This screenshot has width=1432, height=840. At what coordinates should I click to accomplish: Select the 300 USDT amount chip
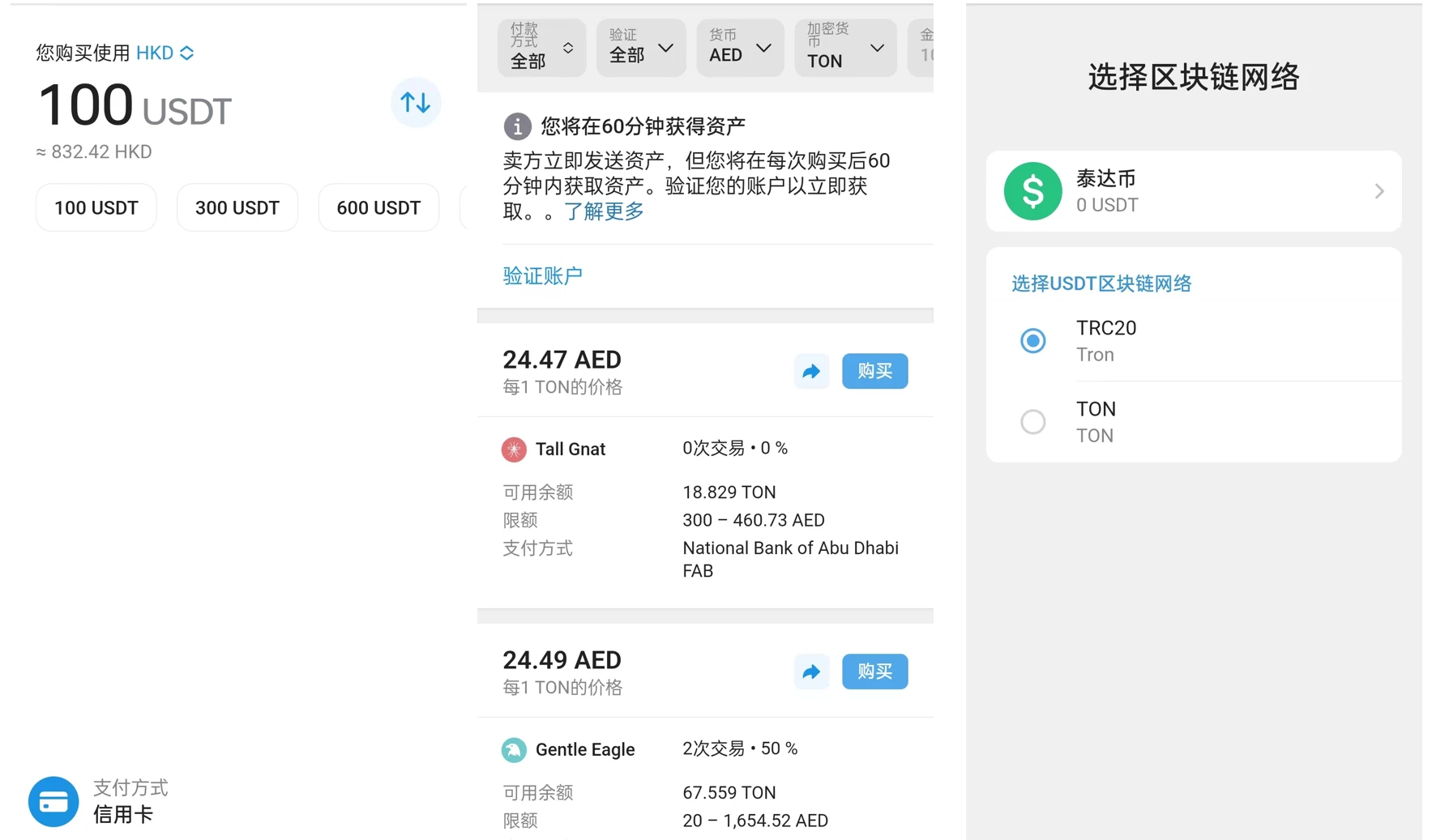pyautogui.click(x=237, y=207)
